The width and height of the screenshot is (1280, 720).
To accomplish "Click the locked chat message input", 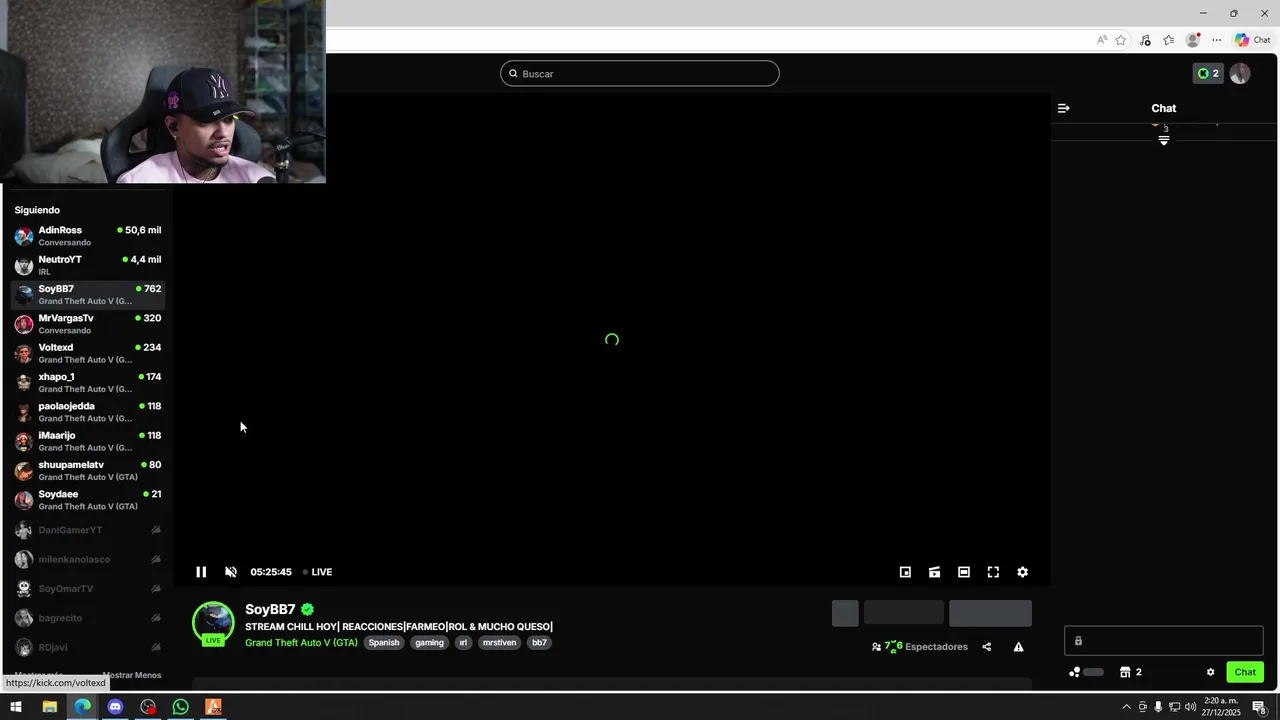I will click(1164, 641).
